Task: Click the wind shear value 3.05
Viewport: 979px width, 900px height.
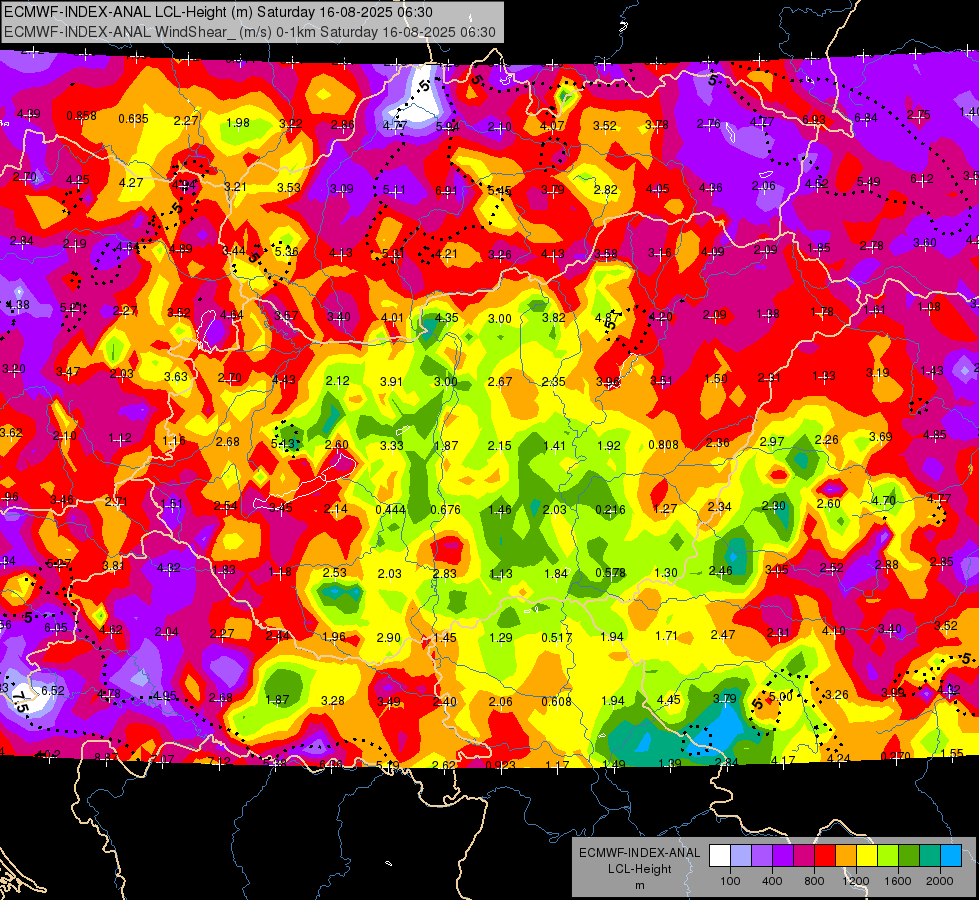Action: tap(776, 569)
